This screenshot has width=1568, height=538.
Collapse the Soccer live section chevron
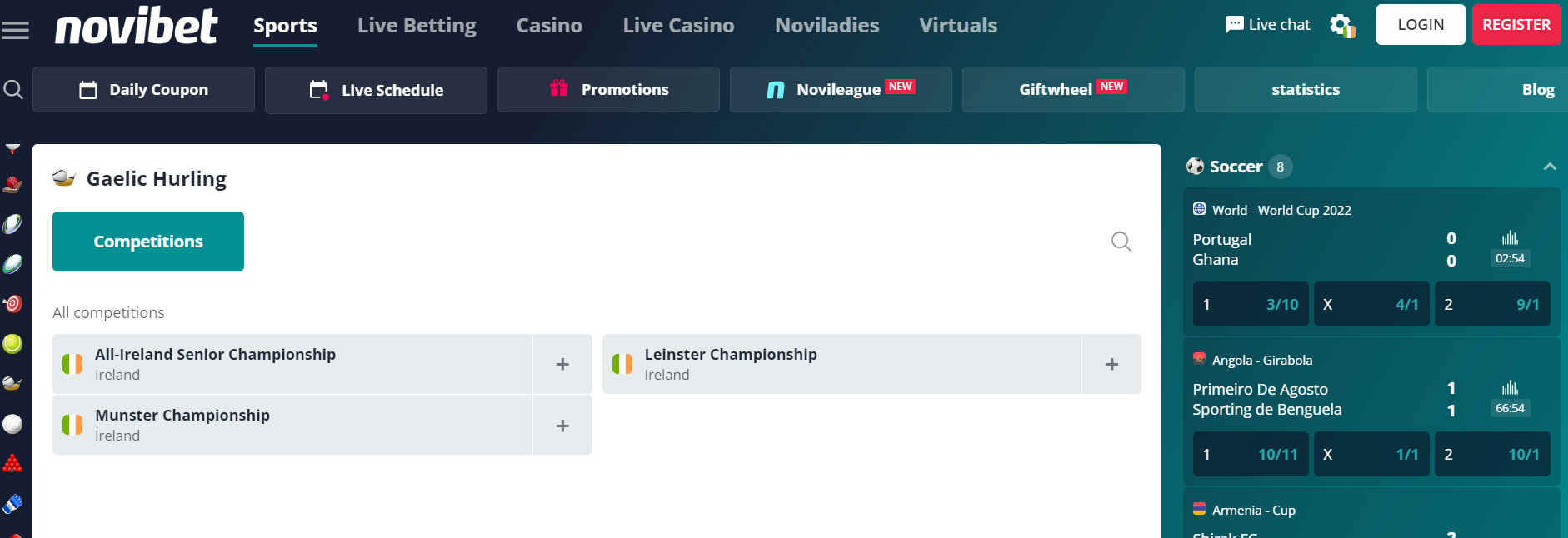click(1550, 167)
